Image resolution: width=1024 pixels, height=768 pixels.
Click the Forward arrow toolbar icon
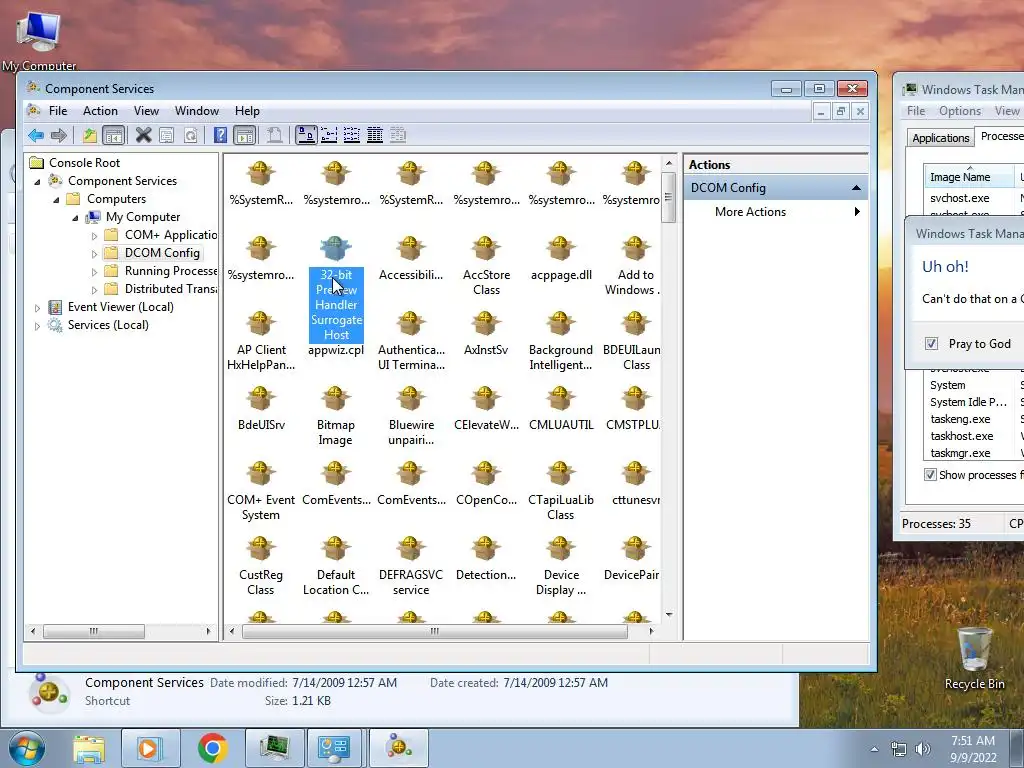[x=59, y=135]
